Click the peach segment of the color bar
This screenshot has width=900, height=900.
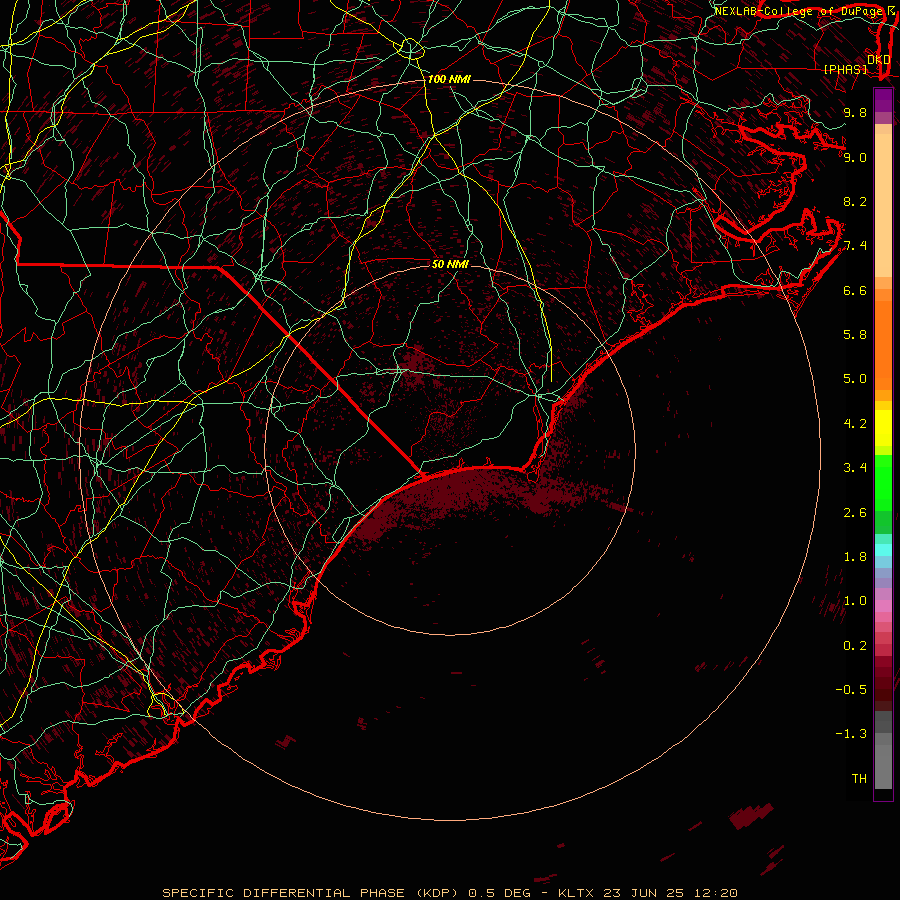[x=883, y=207]
